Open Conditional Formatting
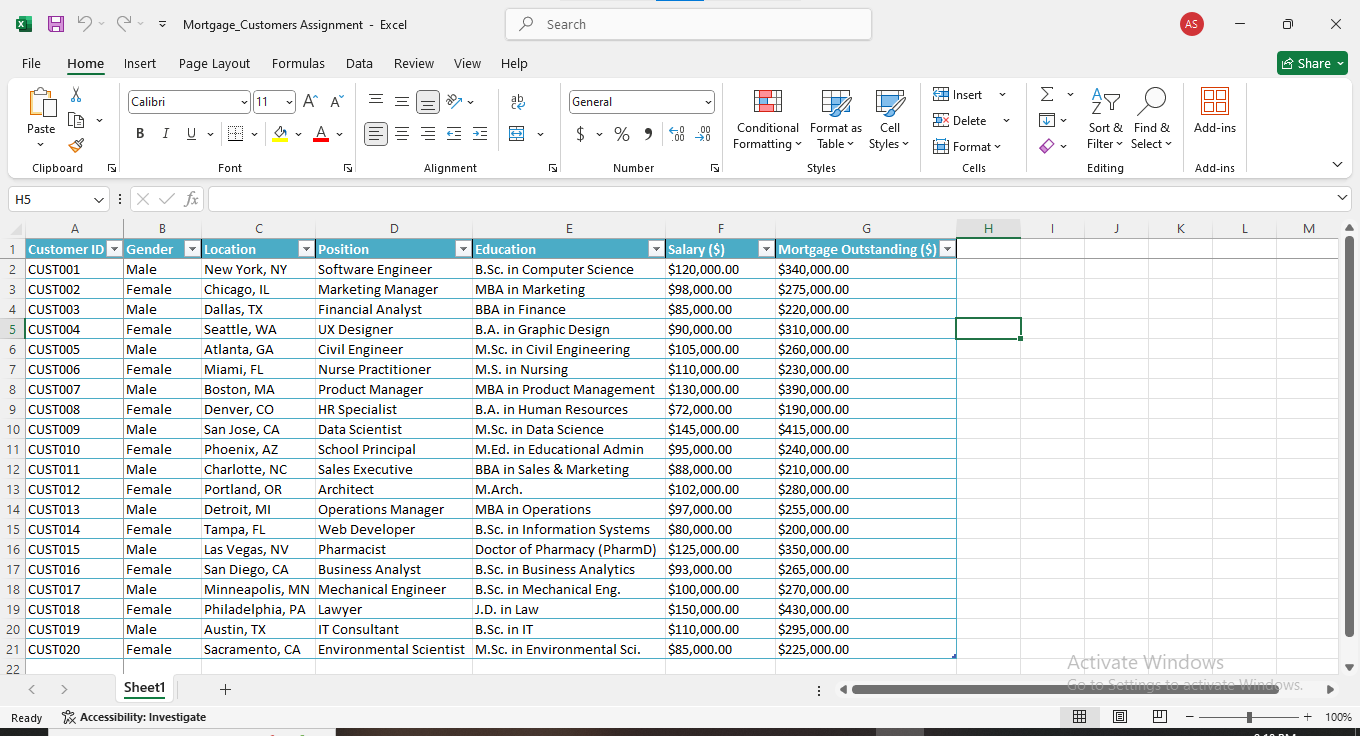Image resolution: width=1360 pixels, height=736 pixels. [767, 119]
